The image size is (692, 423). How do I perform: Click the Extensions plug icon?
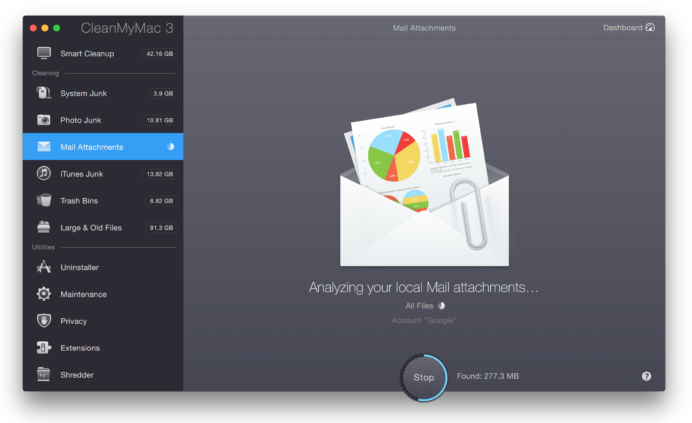[x=44, y=347]
